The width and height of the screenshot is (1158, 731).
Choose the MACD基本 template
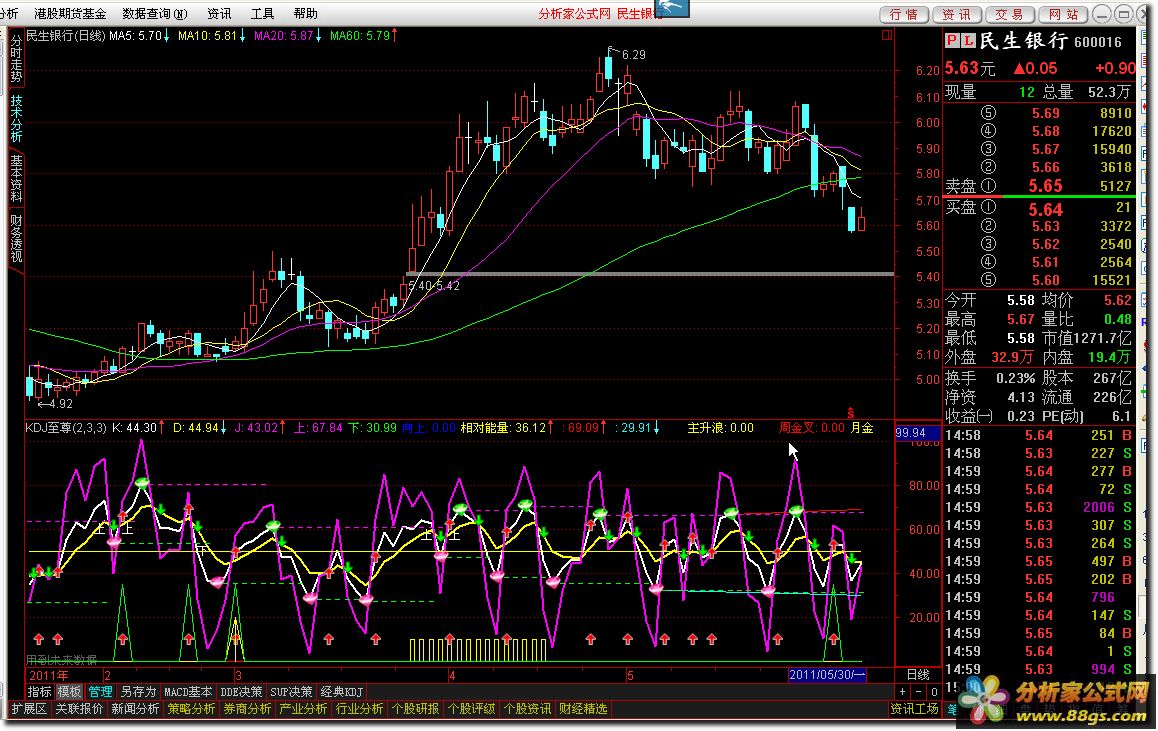(x=188, y=692)
